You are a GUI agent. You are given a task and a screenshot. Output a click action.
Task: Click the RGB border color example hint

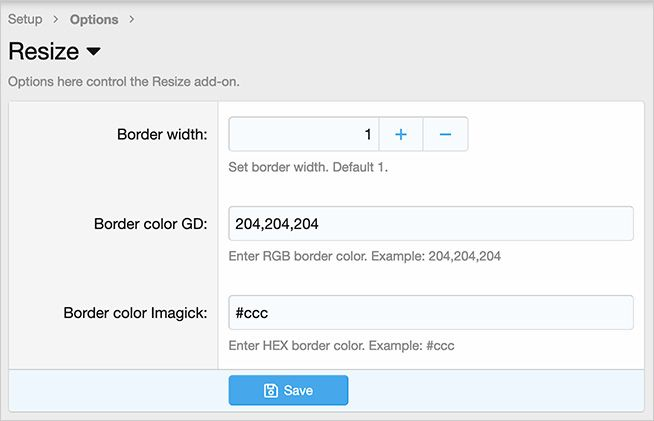click(365, 256)
